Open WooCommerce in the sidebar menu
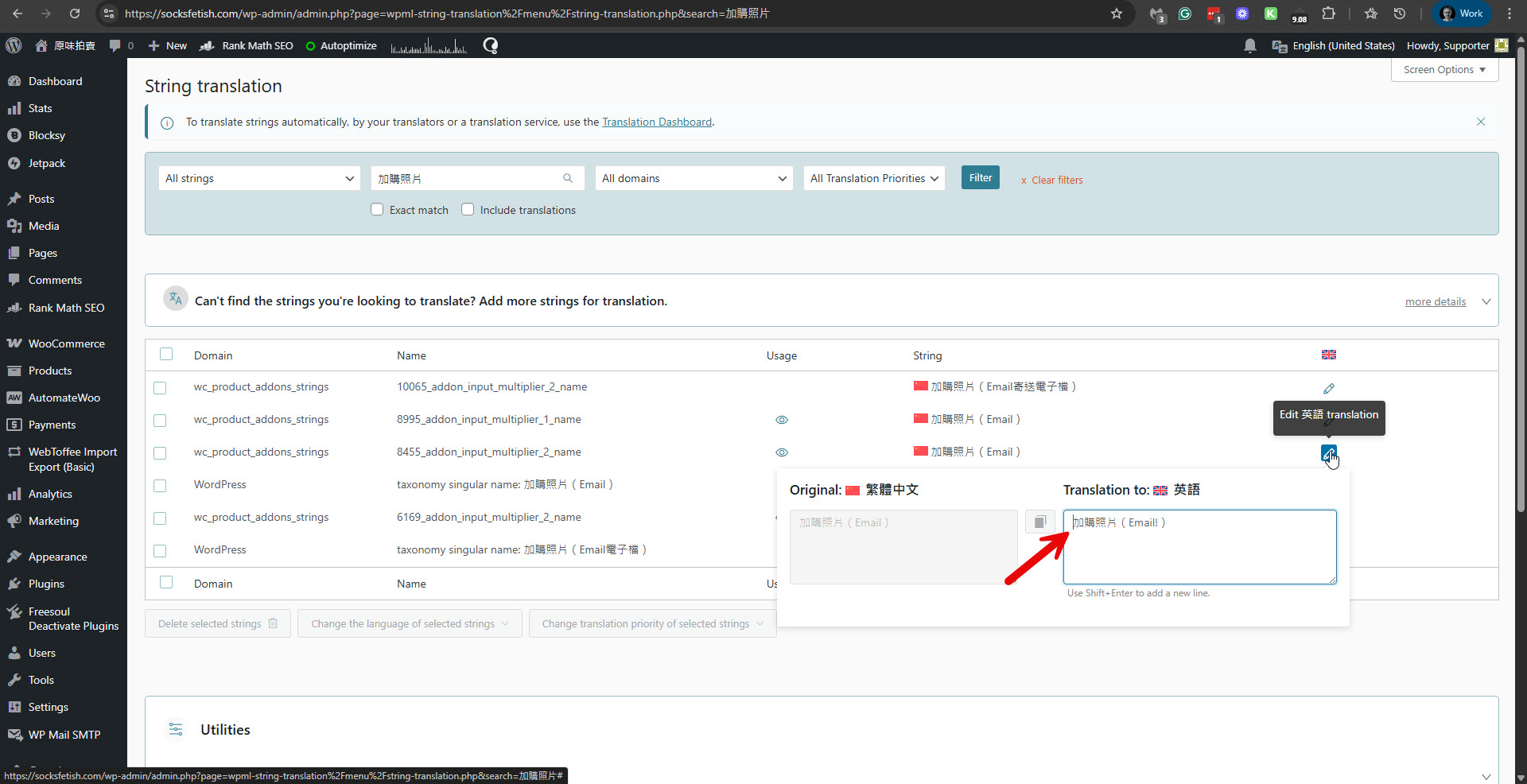 pyautogui.click(x=66, y=343)
